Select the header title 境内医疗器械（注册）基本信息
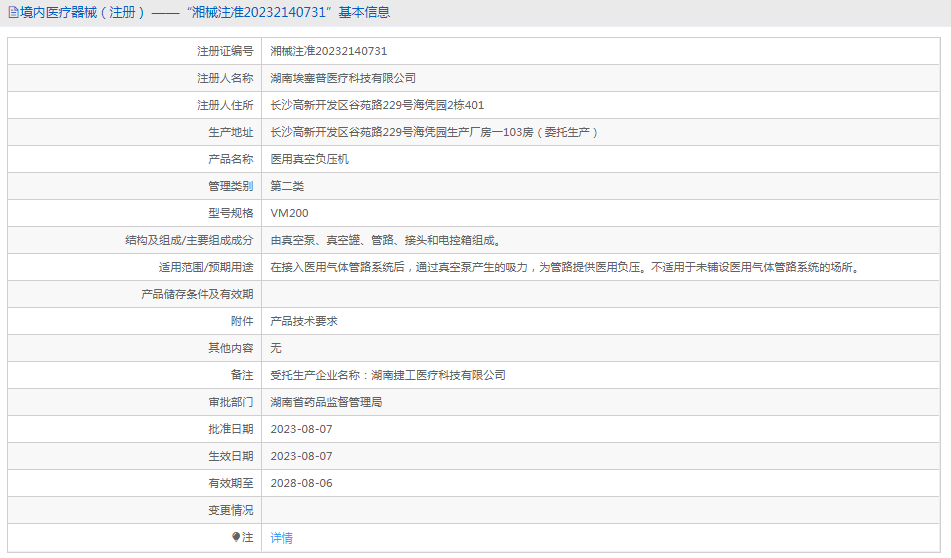 pyautogui.click(x=205, y=13)
